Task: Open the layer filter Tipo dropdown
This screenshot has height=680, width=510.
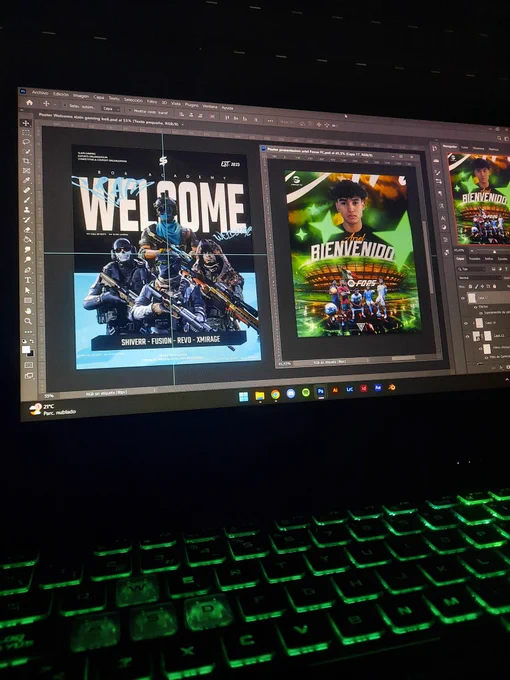Action: pyautogui.click(x=471, y=269)
